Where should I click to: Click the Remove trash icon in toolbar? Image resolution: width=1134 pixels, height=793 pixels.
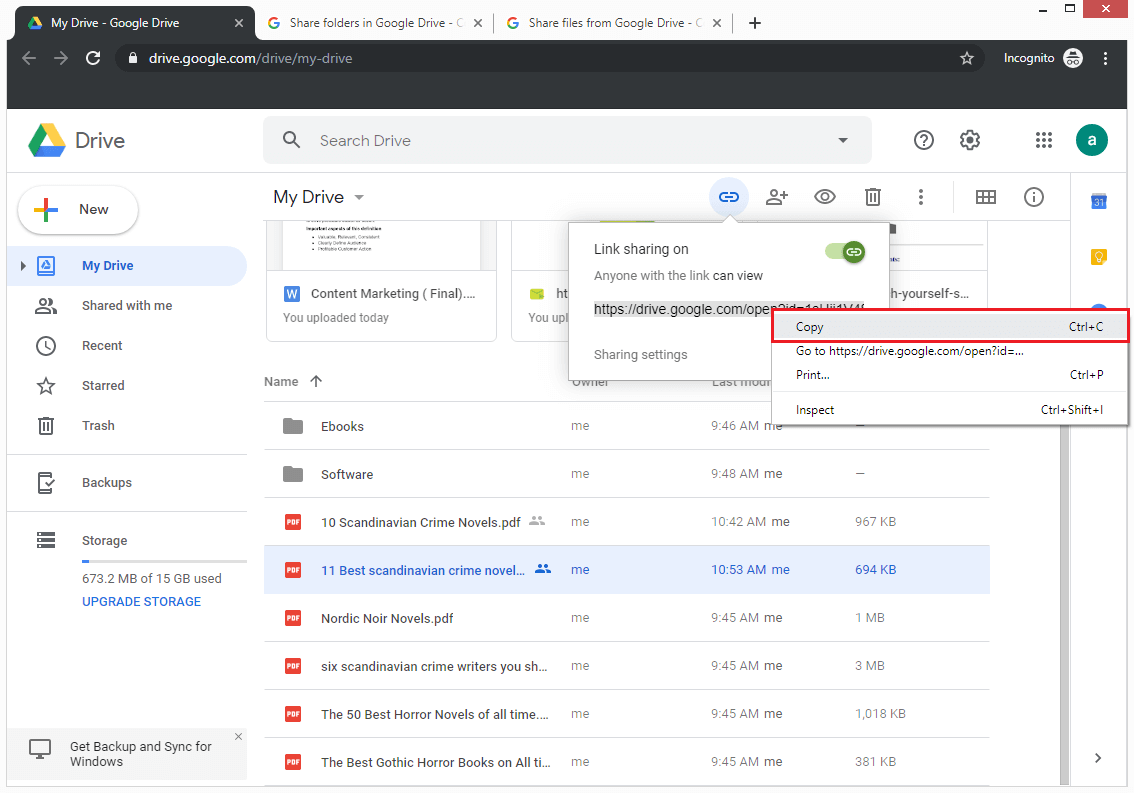click(x=873, y=197)
